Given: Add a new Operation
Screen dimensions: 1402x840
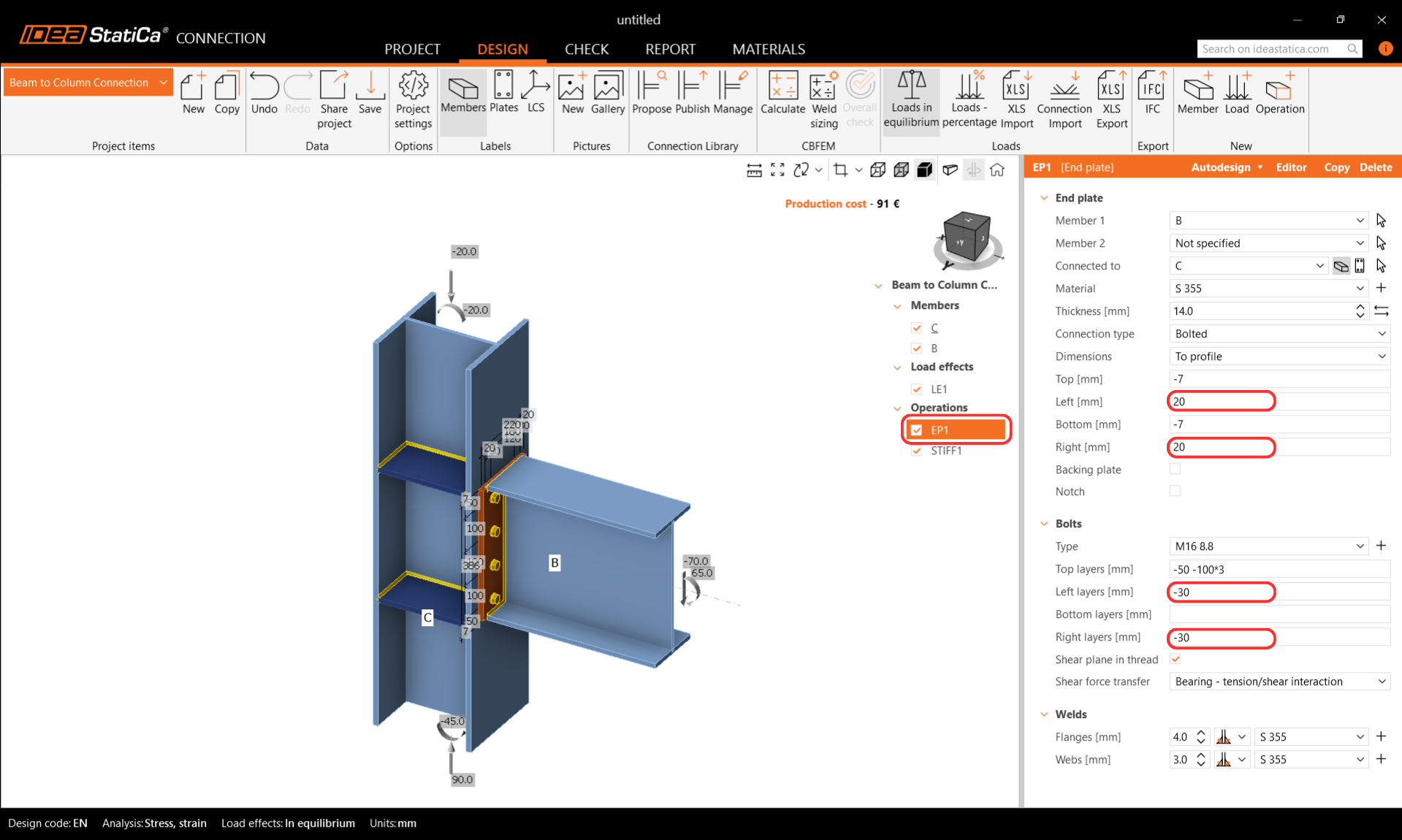Looking at the screenshot, I should click(x=1279, y=93).
